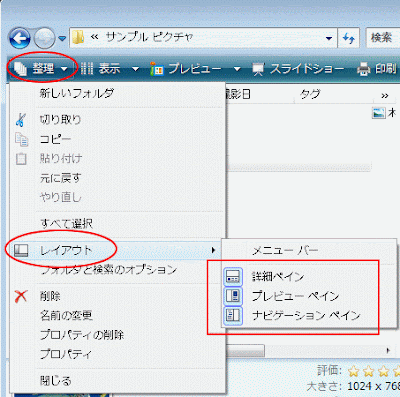This screenshot has width=400, height=397.
Task: Set rating with the first star
Action: click(353, 371)
